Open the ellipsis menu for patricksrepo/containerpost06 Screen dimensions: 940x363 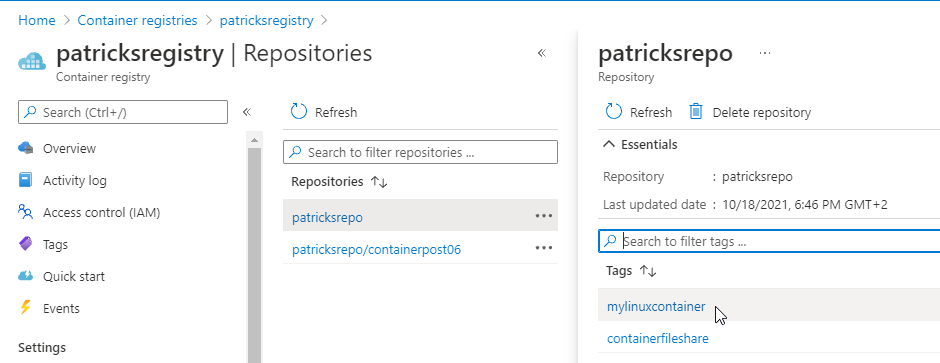pyautogui.click(x=544, y=247)
